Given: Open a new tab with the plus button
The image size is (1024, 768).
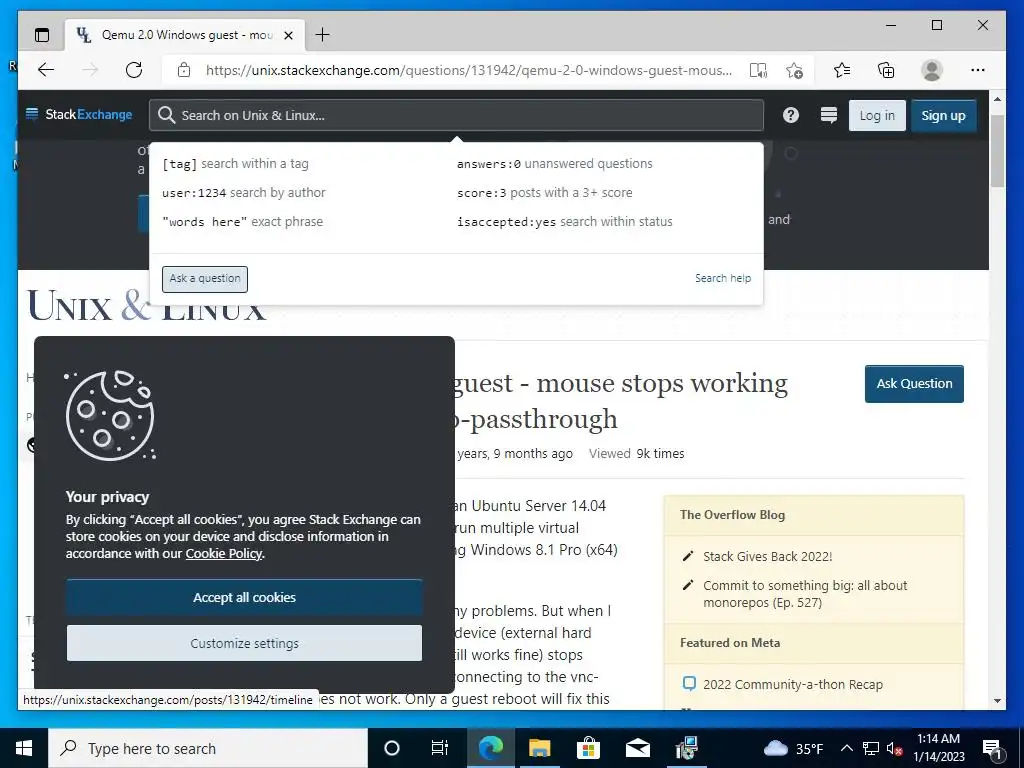Looking at the screenshot, I should 322,35.
